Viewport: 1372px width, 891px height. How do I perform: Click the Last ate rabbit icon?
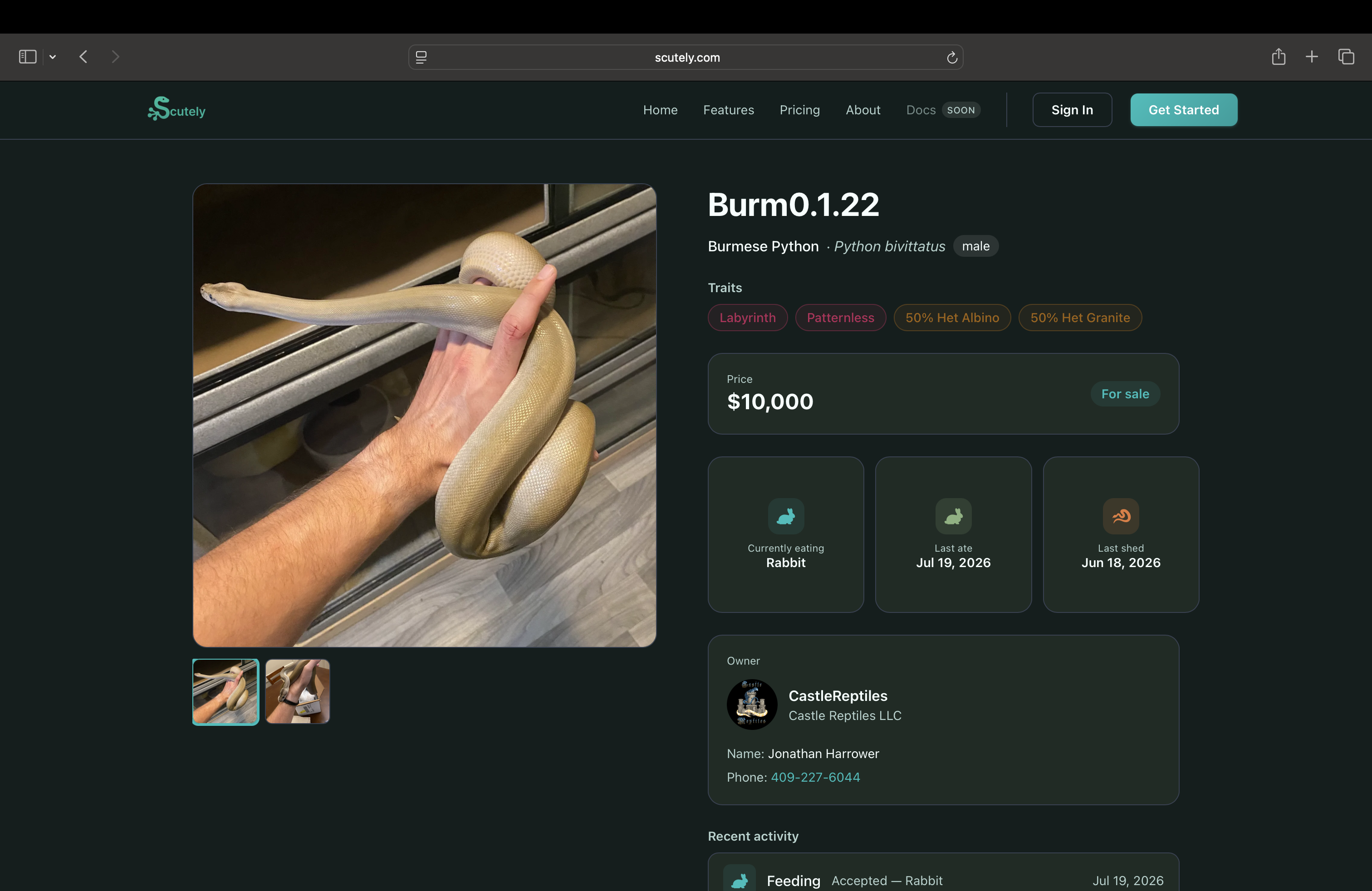coord(953,516)
